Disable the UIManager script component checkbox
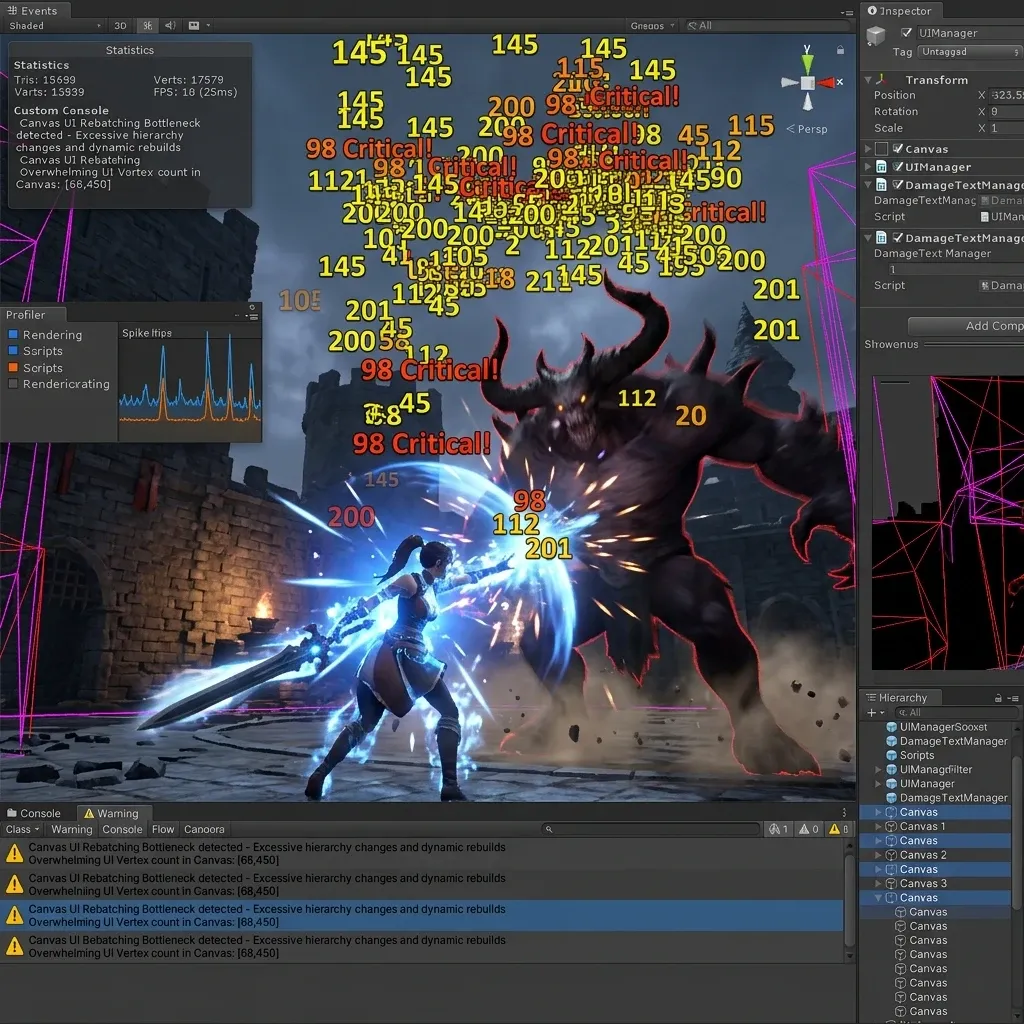This screenshot has width=1024, height=1024. point(898,167)
